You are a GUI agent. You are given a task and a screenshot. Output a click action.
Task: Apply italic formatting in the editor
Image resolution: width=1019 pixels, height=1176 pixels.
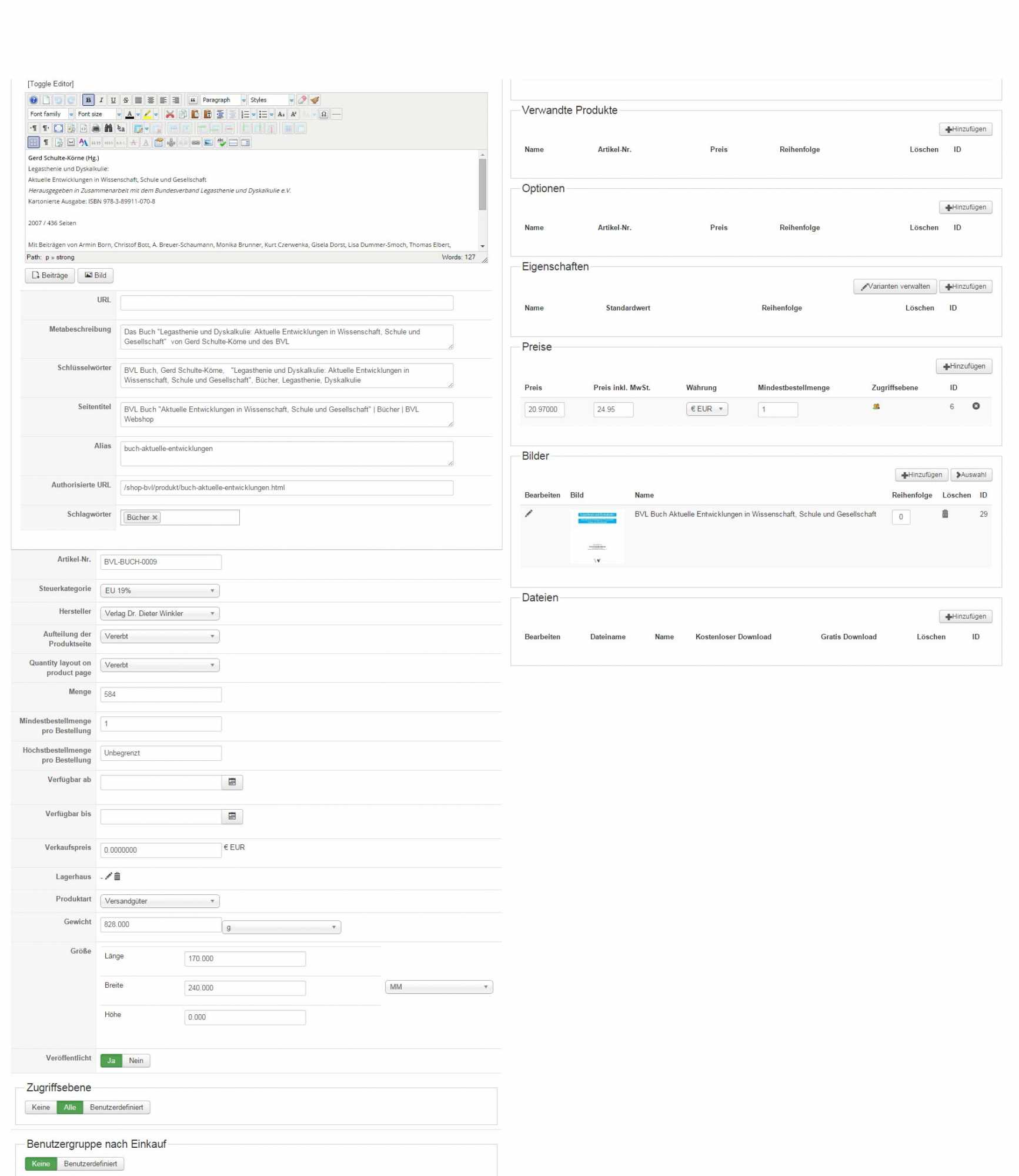point(101,100)
